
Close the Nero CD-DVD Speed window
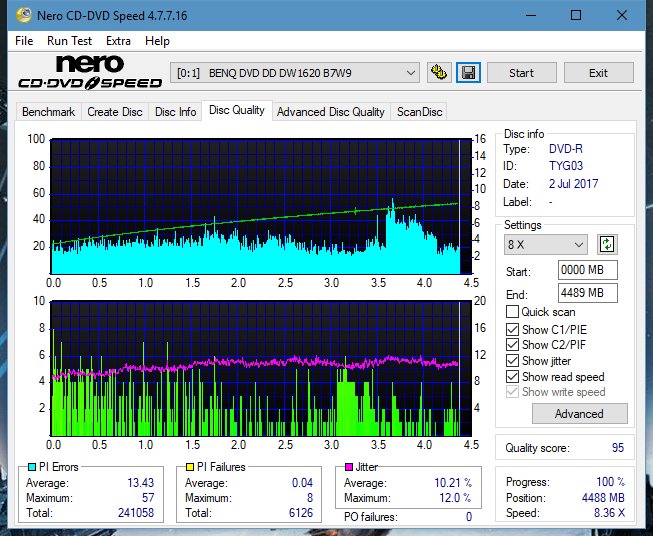tap(622, 15)
